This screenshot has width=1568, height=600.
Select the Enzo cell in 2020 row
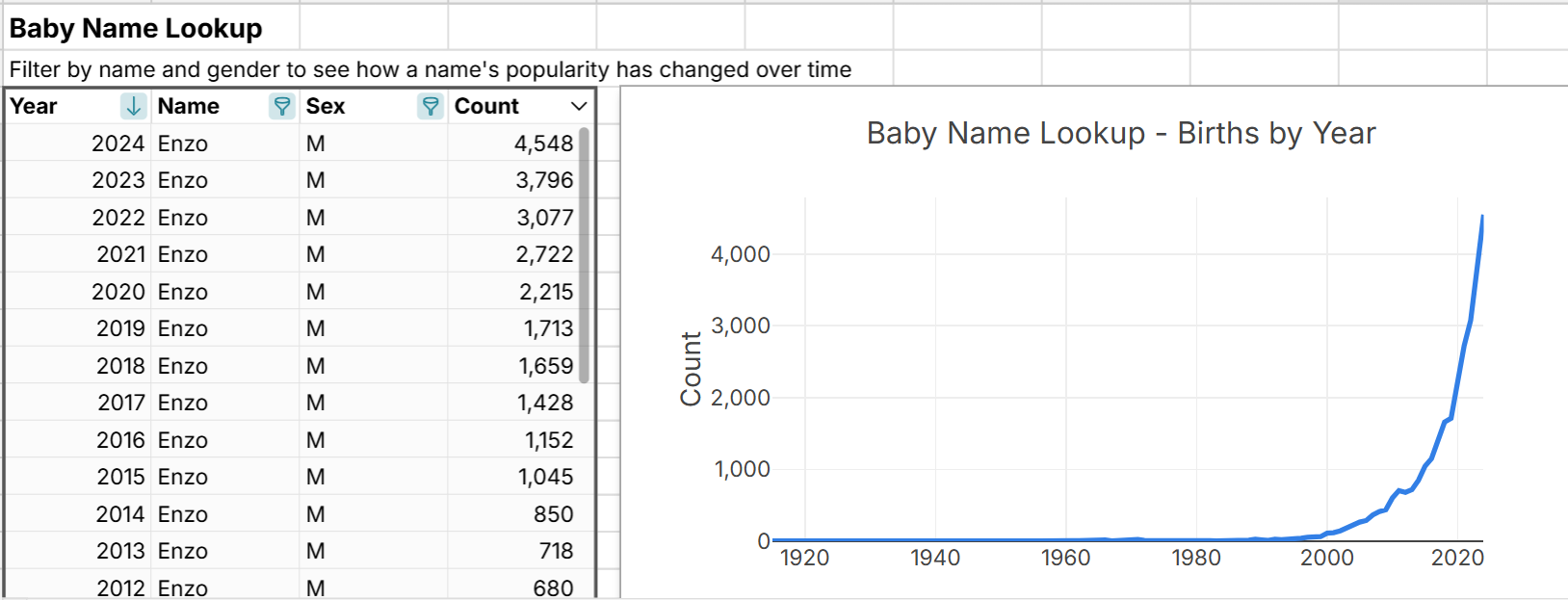[183, 292]
